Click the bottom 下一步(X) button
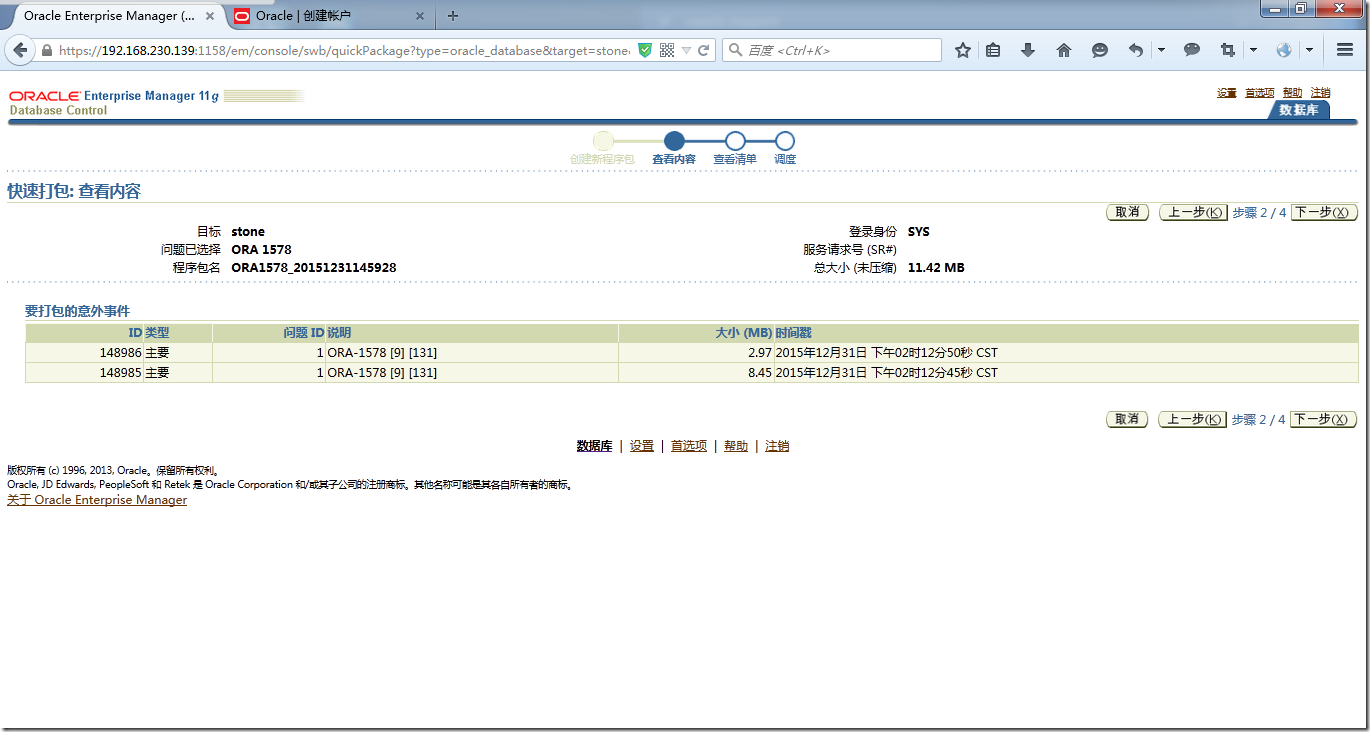Screen dimensions: 1370x732 click(1324, 419)
